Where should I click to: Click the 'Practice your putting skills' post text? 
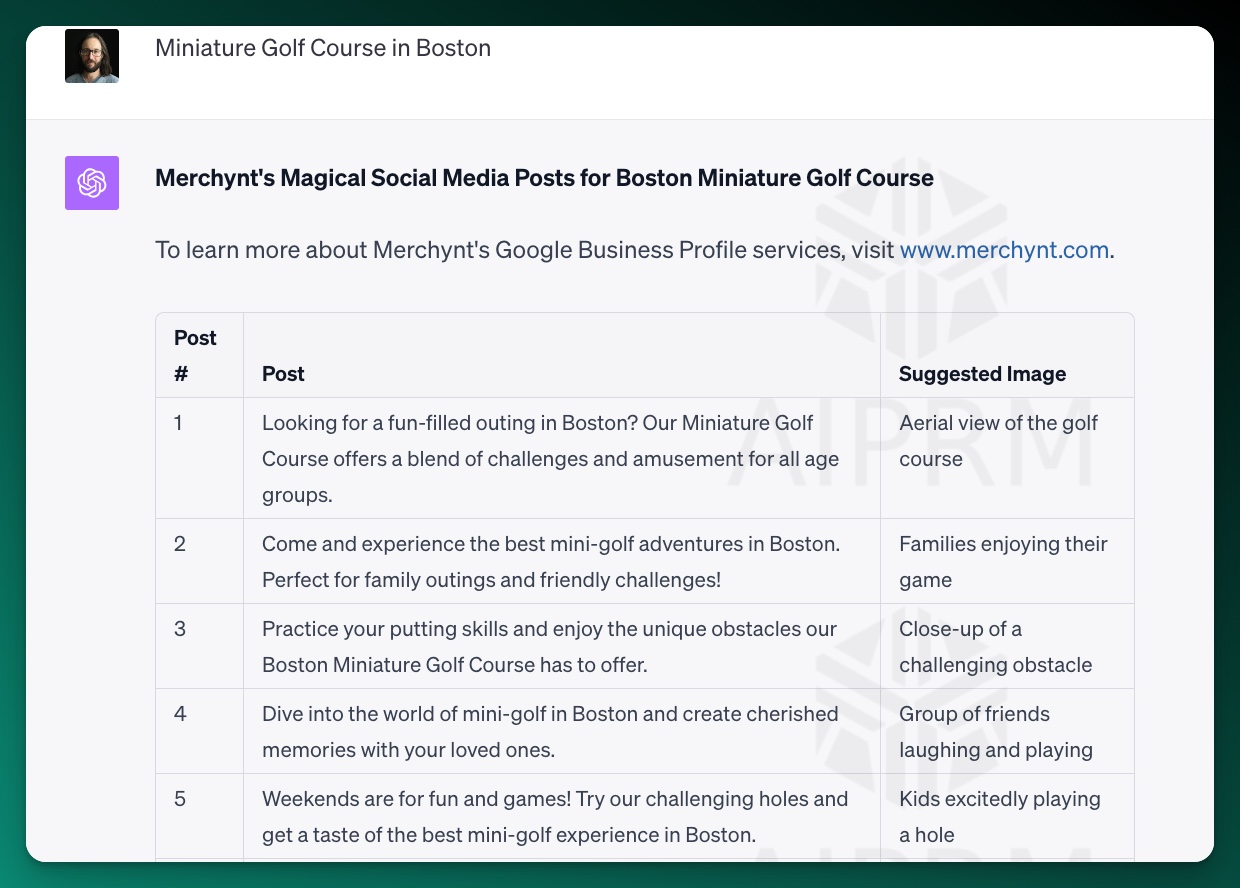(549, 647)
